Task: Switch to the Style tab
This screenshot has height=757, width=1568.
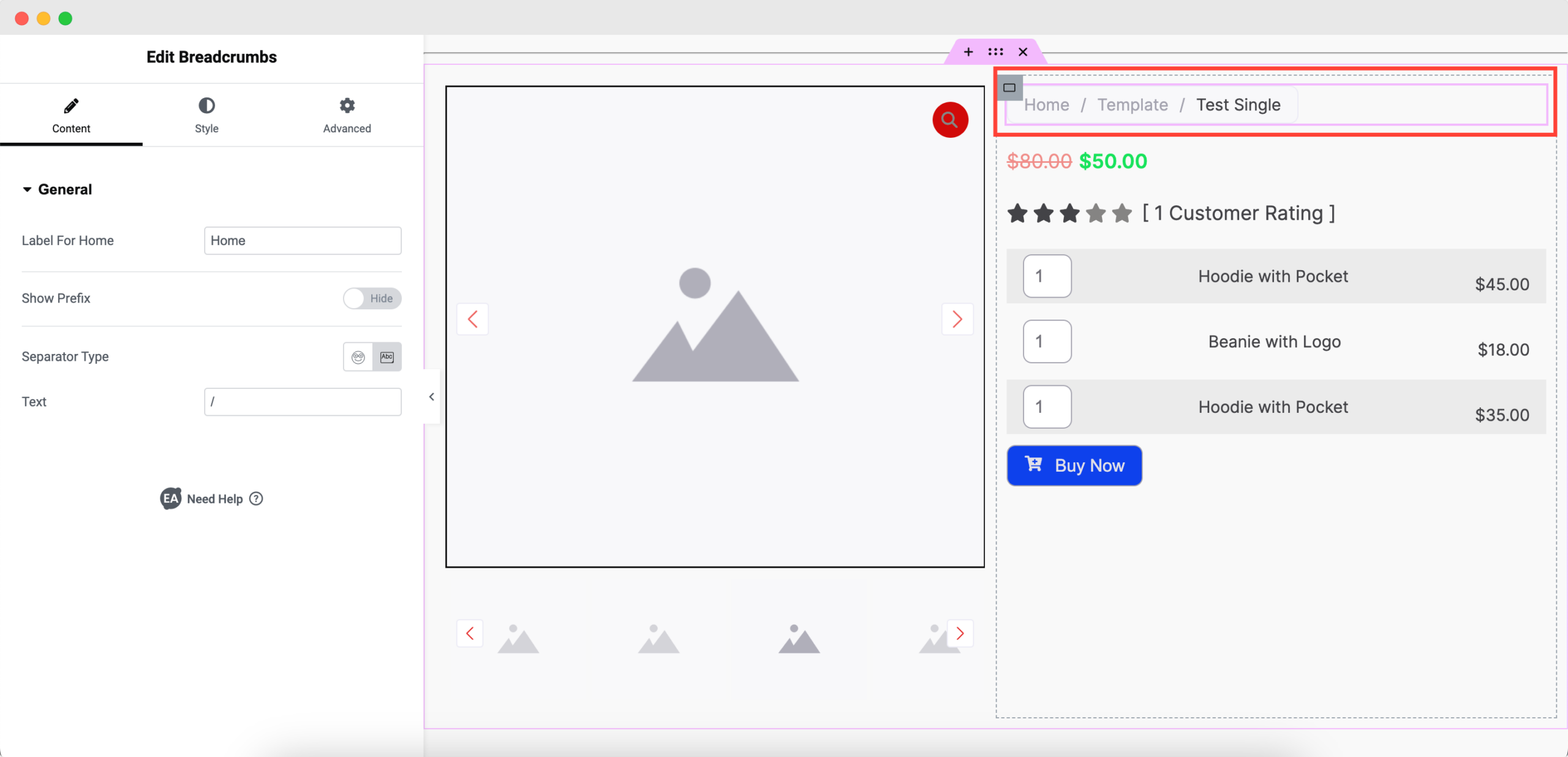Action: click(x=207, y=115)
